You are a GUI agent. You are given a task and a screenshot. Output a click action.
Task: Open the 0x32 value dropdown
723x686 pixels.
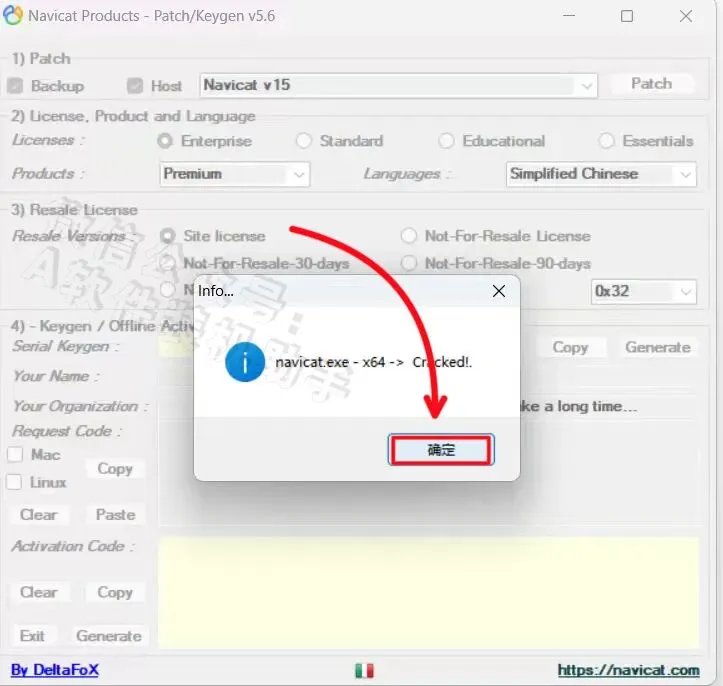[x=643, y=291]
